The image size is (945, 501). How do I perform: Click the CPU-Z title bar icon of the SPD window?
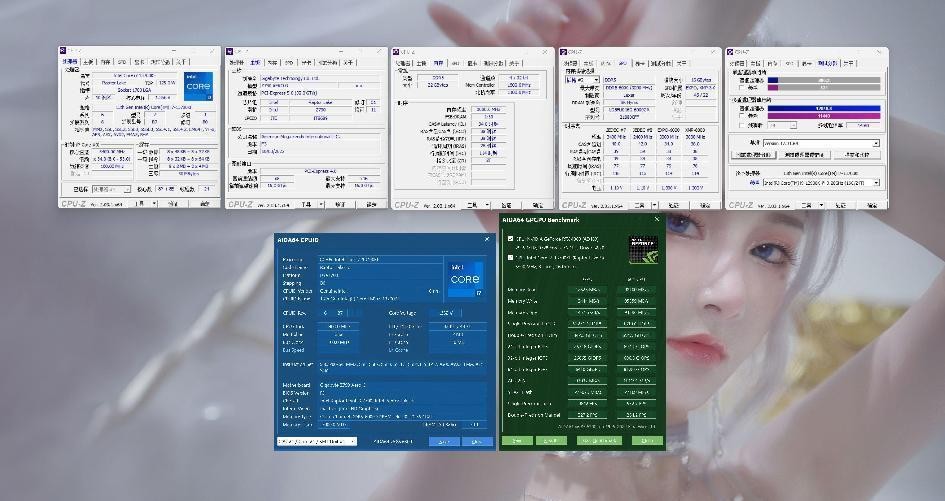[x=564, y=52]
